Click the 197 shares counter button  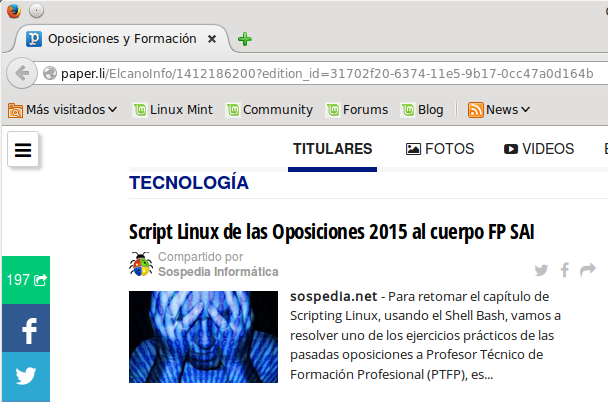[26, 280]
